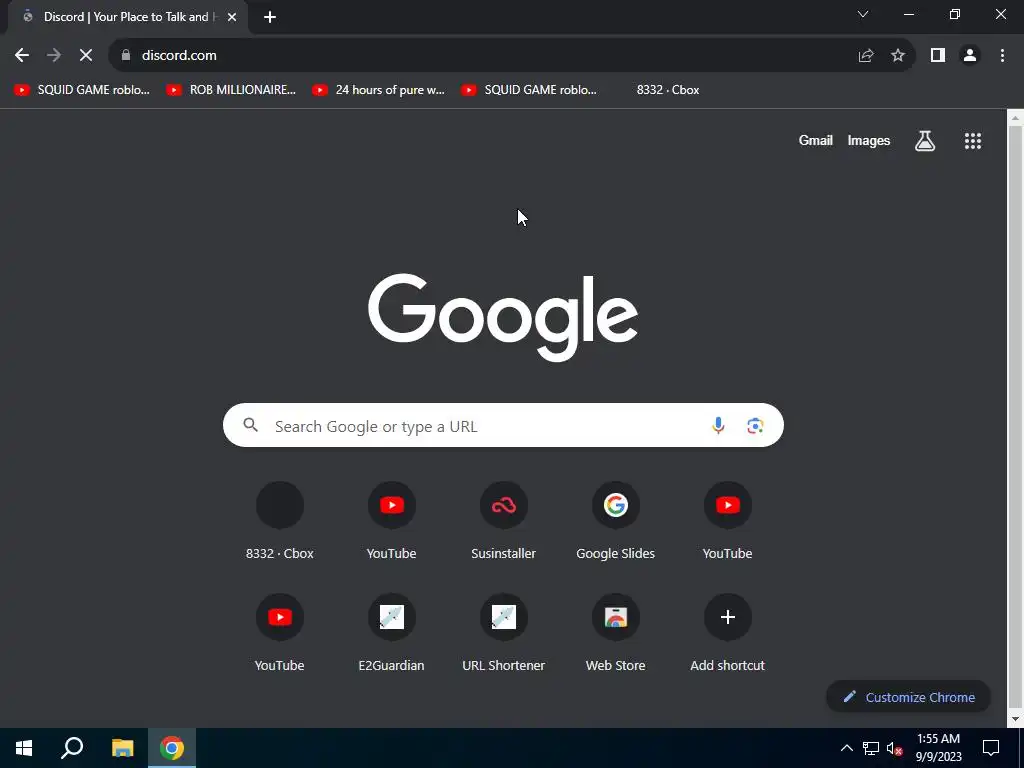Open the Images link
The height and width of the screenshot is (768, 1024).
click(869, 140)
